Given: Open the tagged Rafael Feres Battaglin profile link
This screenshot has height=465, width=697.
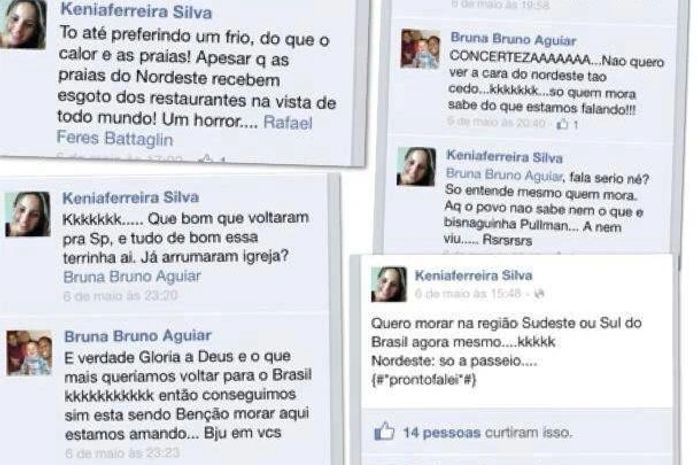Looking at the screenshot, I should 184,130.
